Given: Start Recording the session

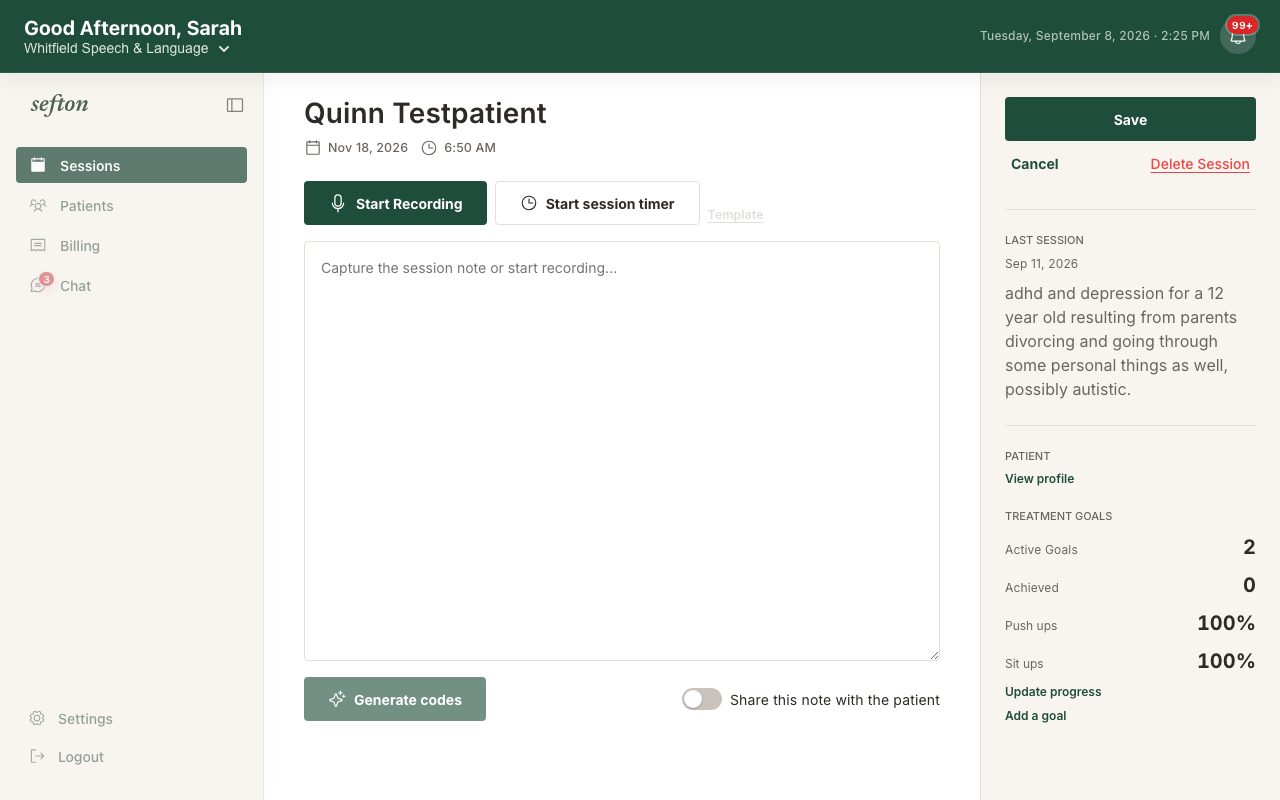Looking at the screenshot, I should point(395,203).
